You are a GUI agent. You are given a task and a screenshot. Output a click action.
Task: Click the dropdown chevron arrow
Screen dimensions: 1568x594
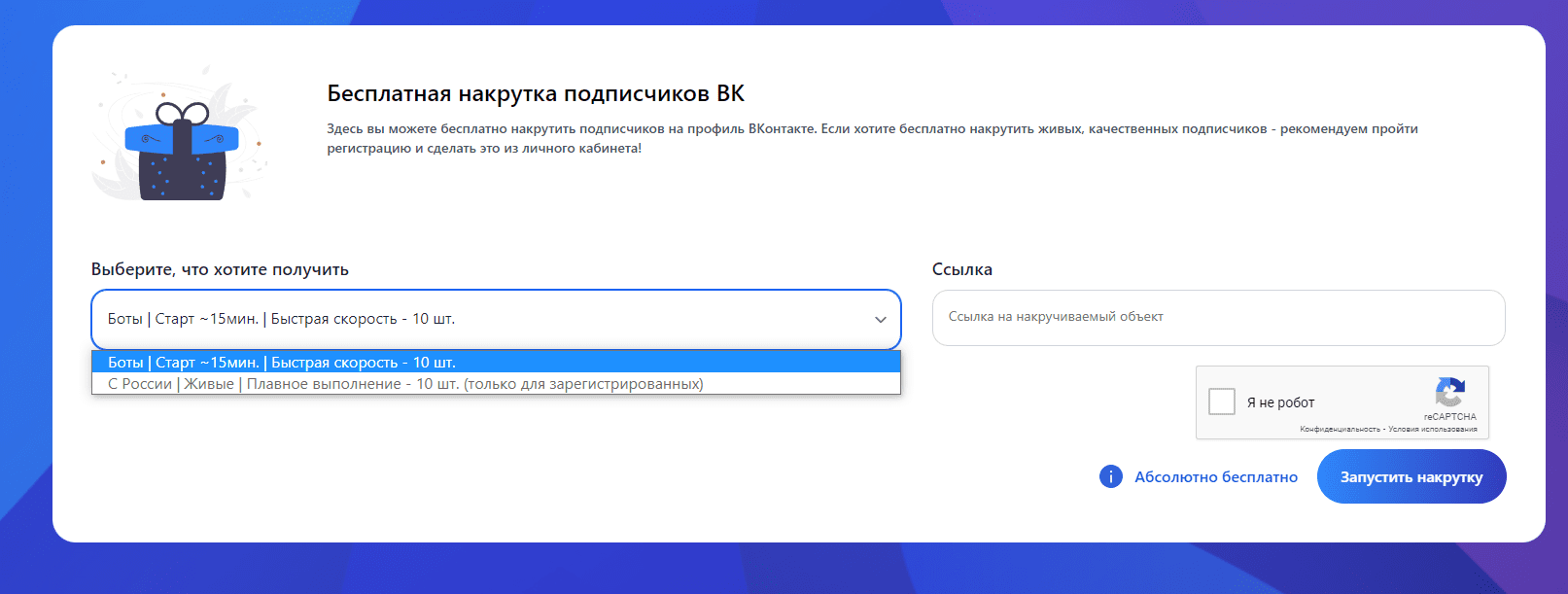pos(880,320)
